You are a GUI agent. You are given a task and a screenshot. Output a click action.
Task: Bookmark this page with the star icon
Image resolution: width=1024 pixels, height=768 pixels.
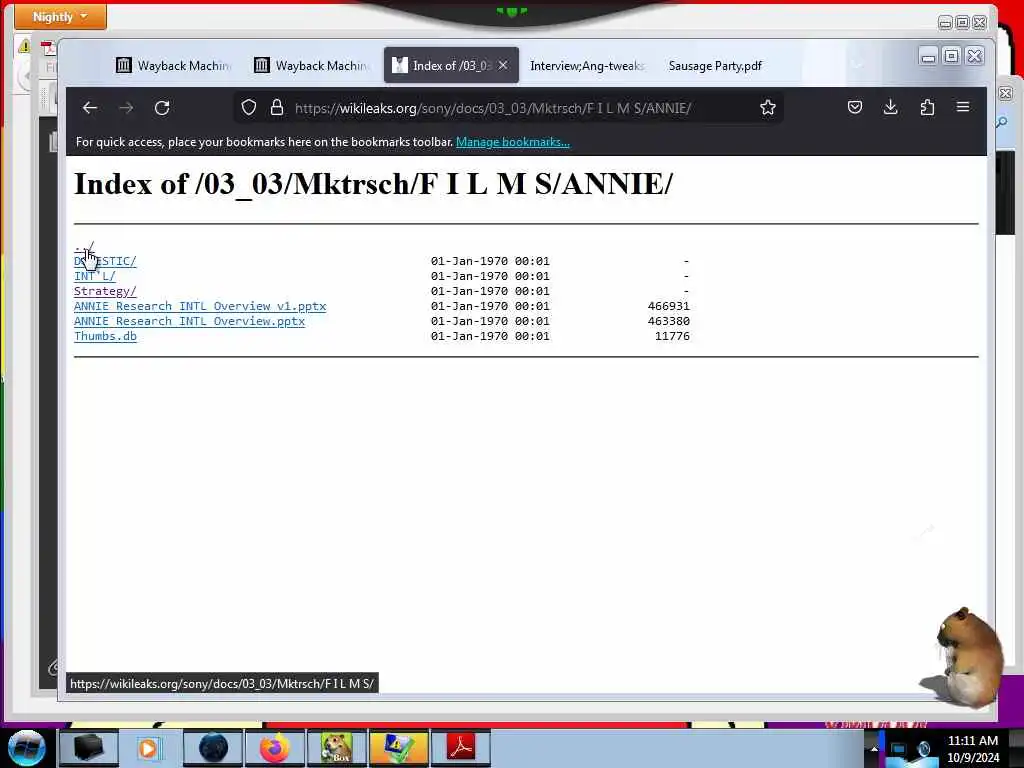tap(767, 107)
